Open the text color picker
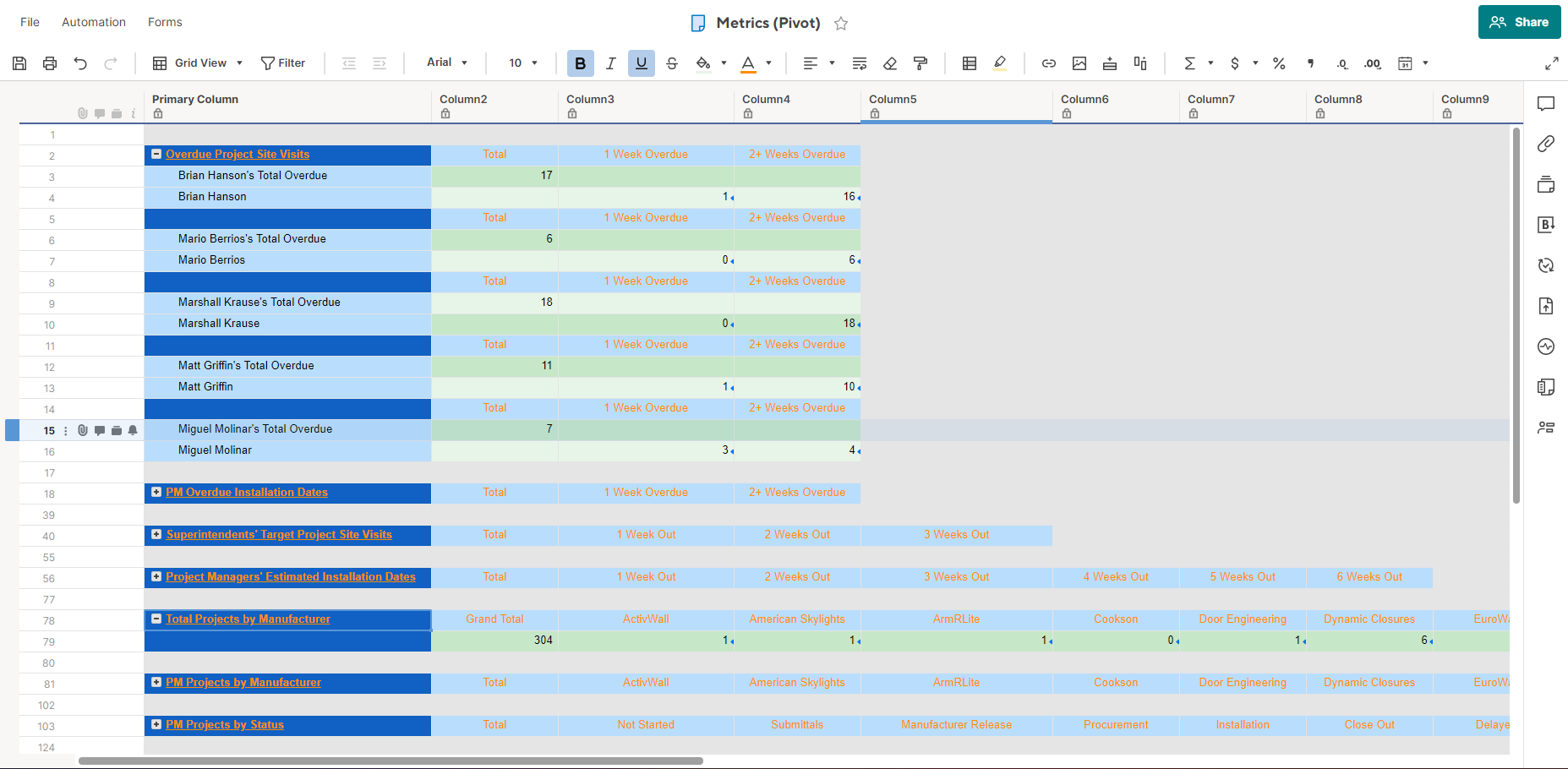The height and width of the screenshot is (769, 1568). (x=756, y=63)
